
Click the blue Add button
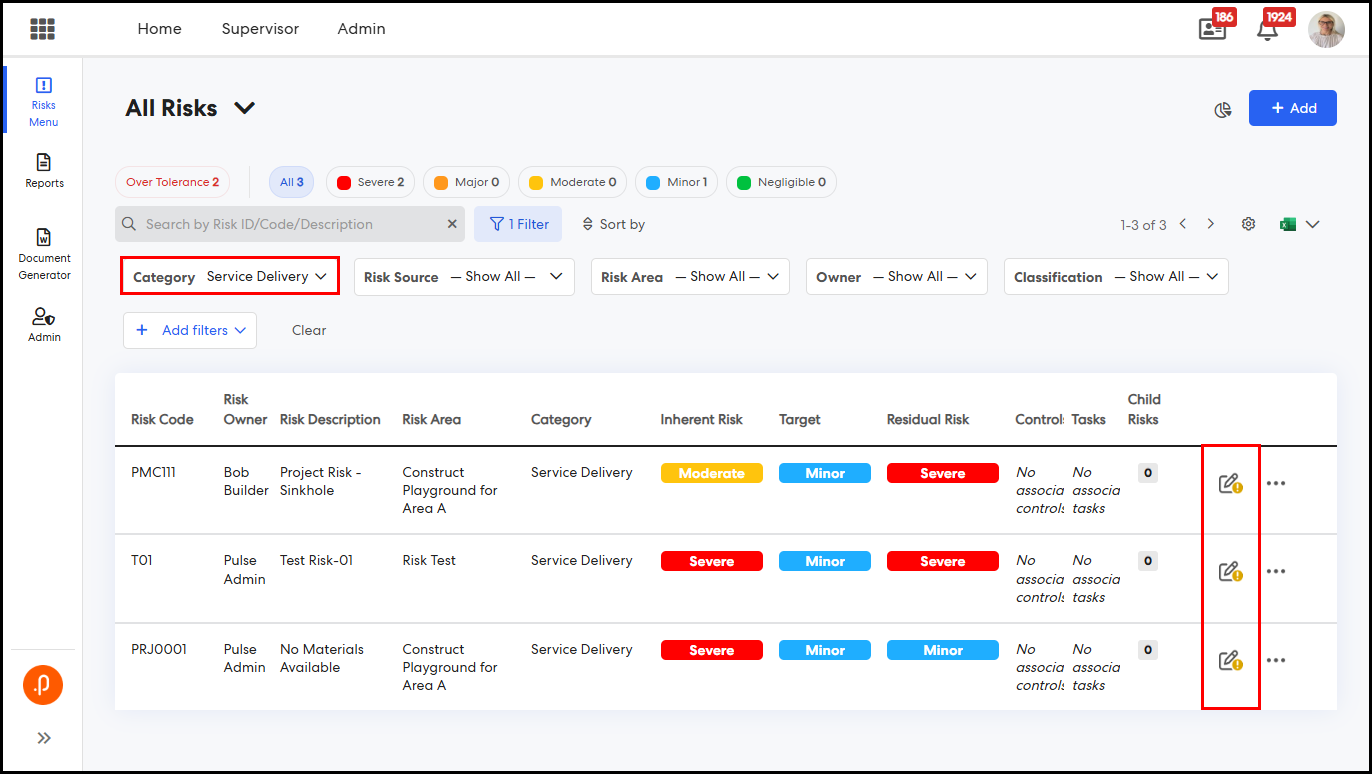pos(1292,108)
